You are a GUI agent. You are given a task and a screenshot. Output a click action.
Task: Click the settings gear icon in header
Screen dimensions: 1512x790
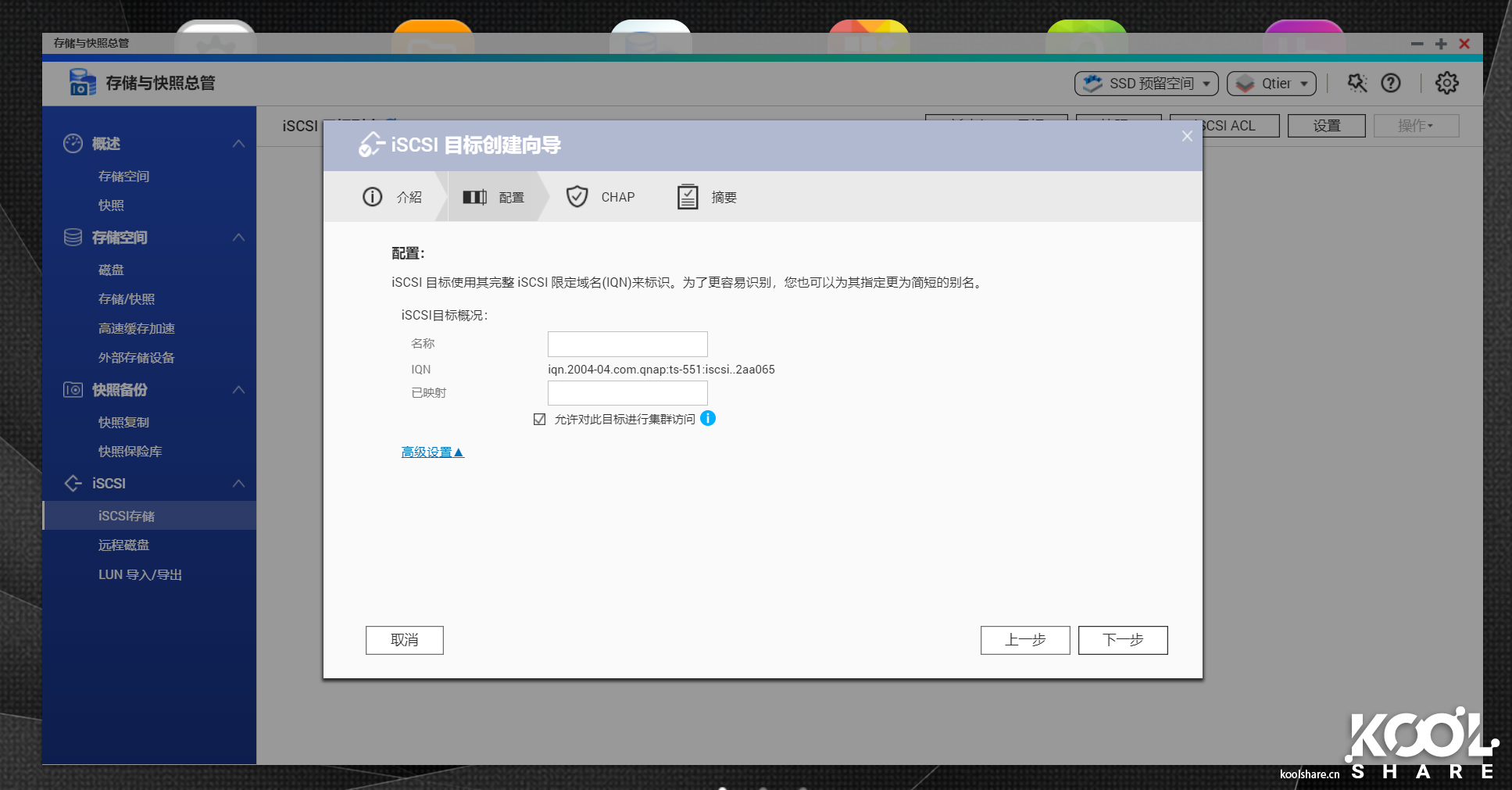tap(1446, 83)
